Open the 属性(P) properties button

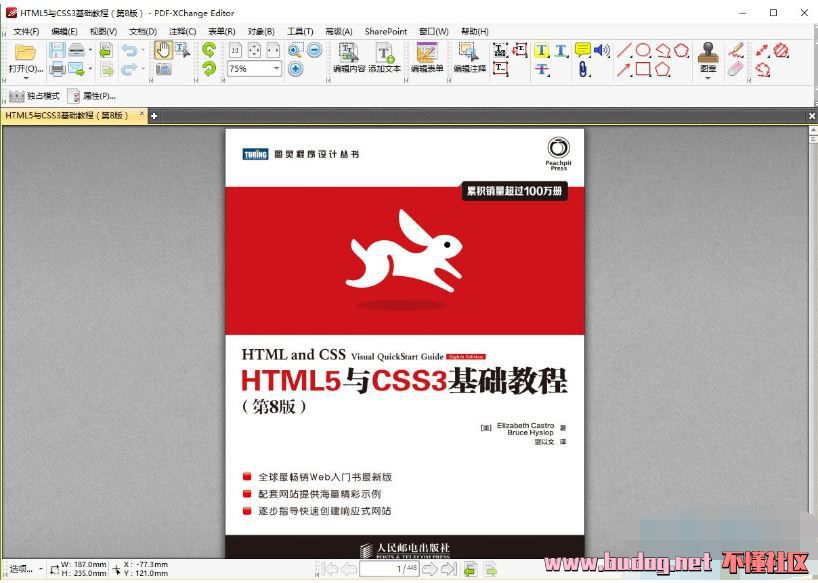(x=92, y=96)
